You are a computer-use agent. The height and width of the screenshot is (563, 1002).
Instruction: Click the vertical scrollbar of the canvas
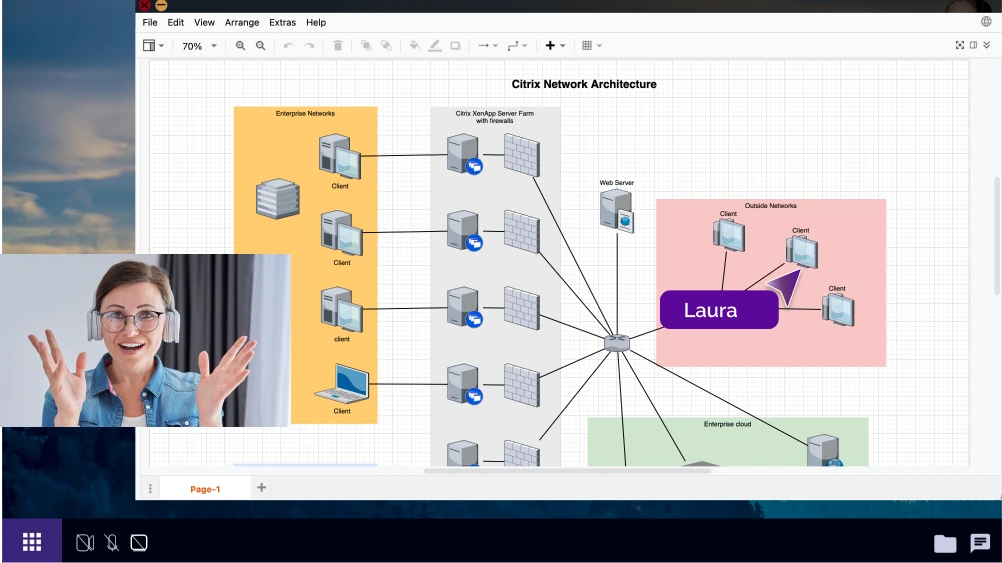coord(997,235)
